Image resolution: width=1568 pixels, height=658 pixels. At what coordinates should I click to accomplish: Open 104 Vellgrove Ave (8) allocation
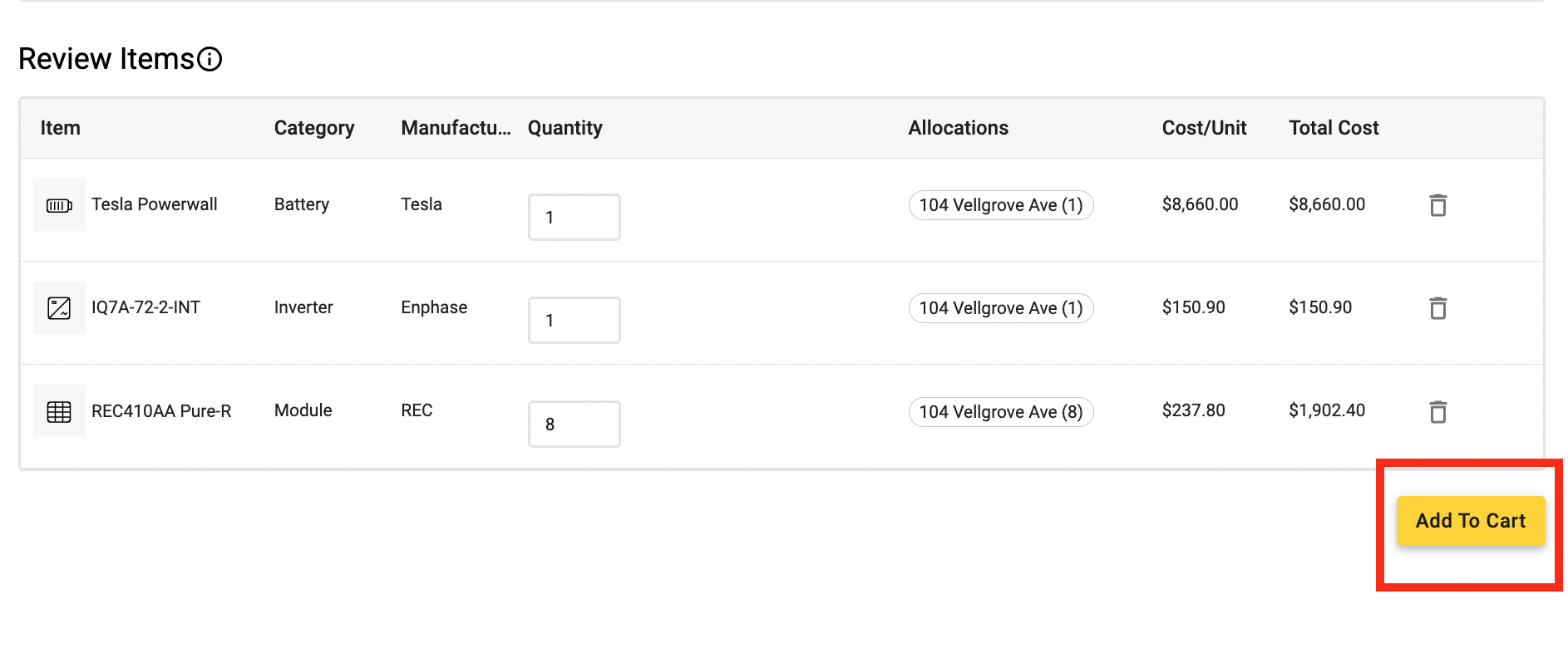(x=1001, y=412)
